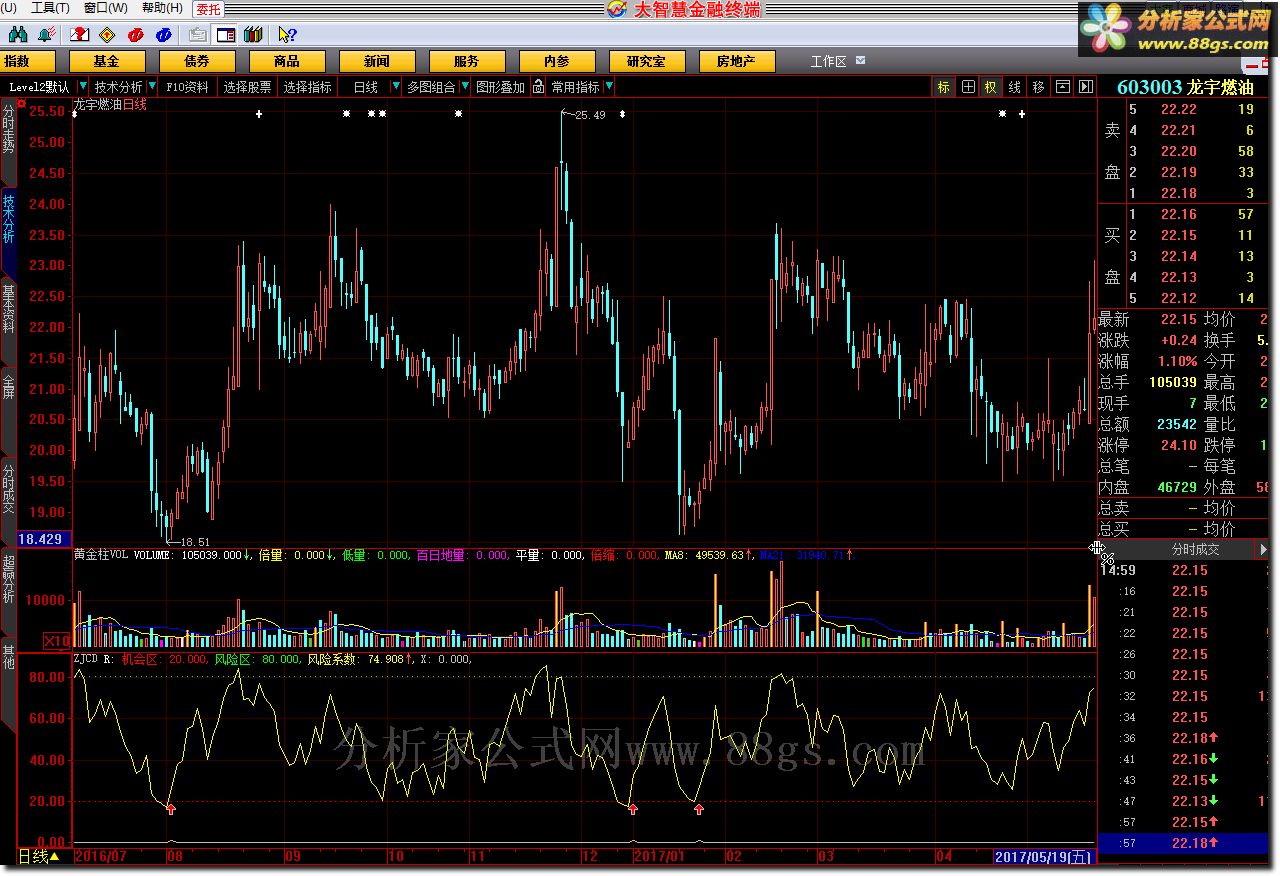Screen dimensions: 1280x876
Task: Collapse the right quote panel icon
Action: 1085,87
